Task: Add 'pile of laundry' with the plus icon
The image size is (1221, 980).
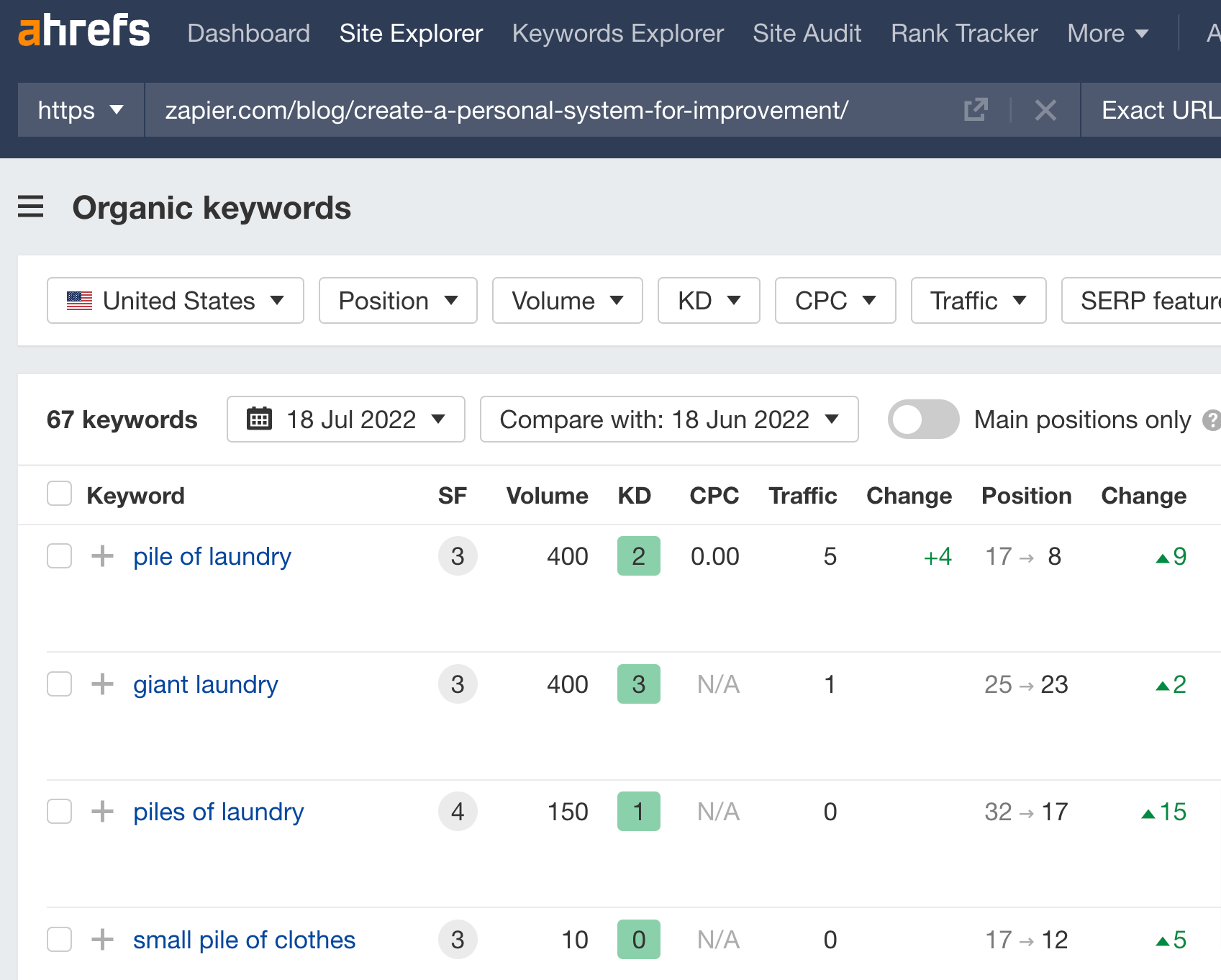Action: pos(101,555)
